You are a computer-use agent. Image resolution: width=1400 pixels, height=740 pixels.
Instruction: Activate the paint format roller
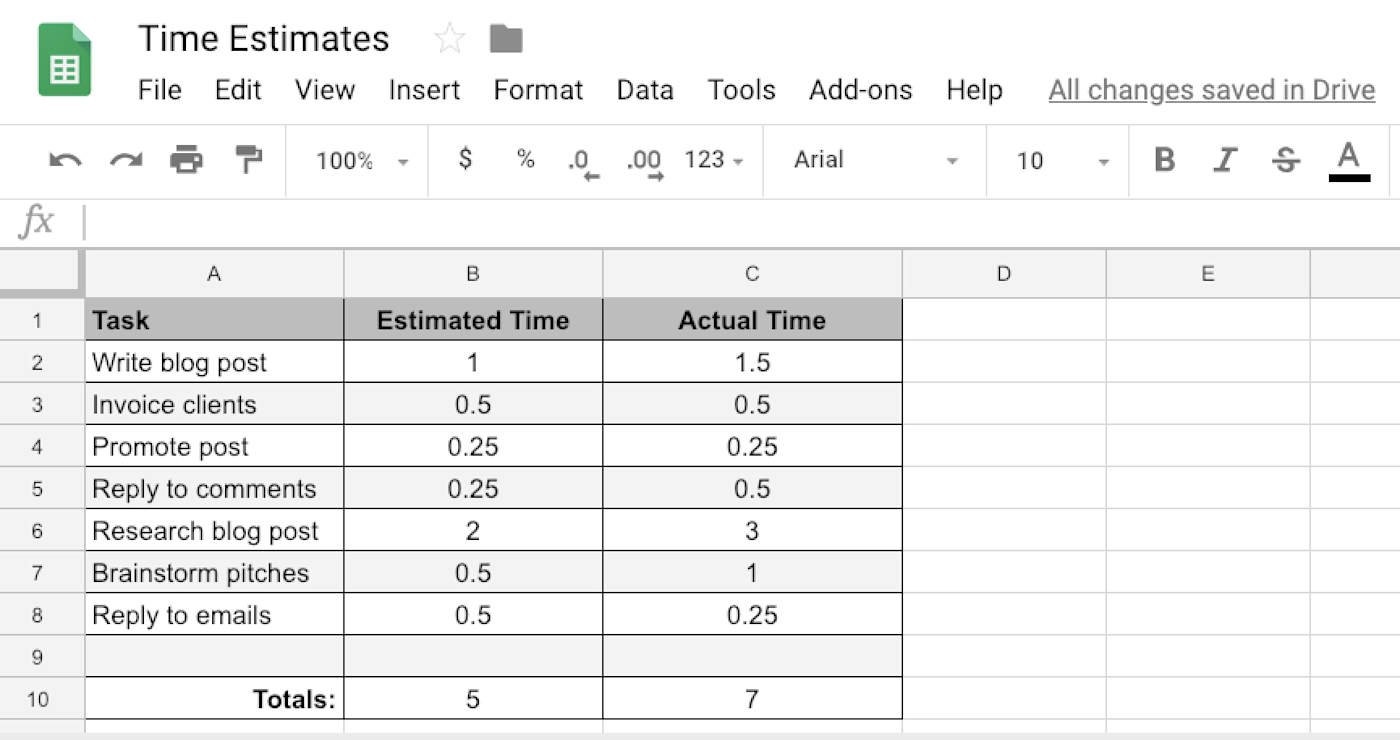[247, 160]
